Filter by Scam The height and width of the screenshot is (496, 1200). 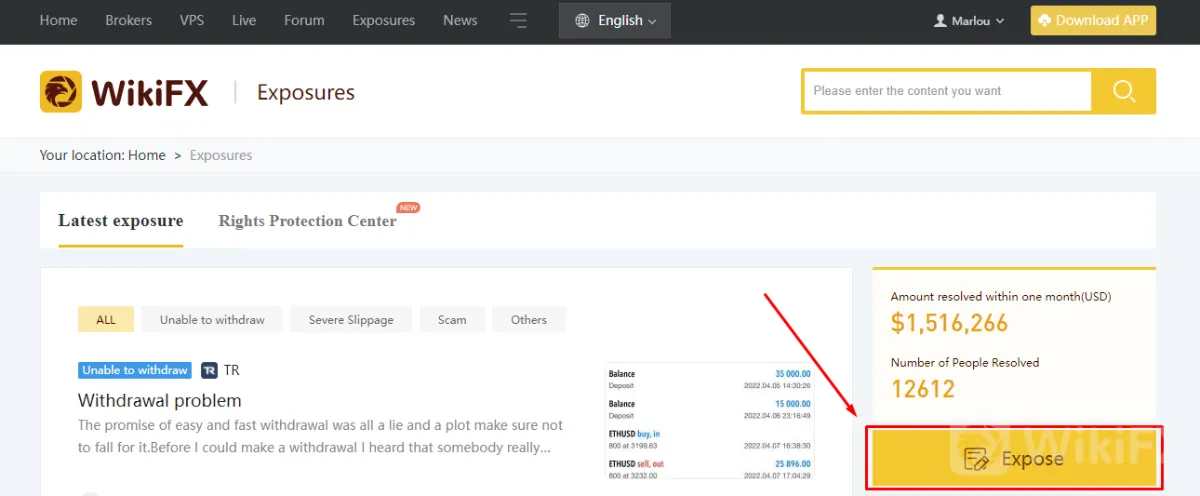pos(452,319)
